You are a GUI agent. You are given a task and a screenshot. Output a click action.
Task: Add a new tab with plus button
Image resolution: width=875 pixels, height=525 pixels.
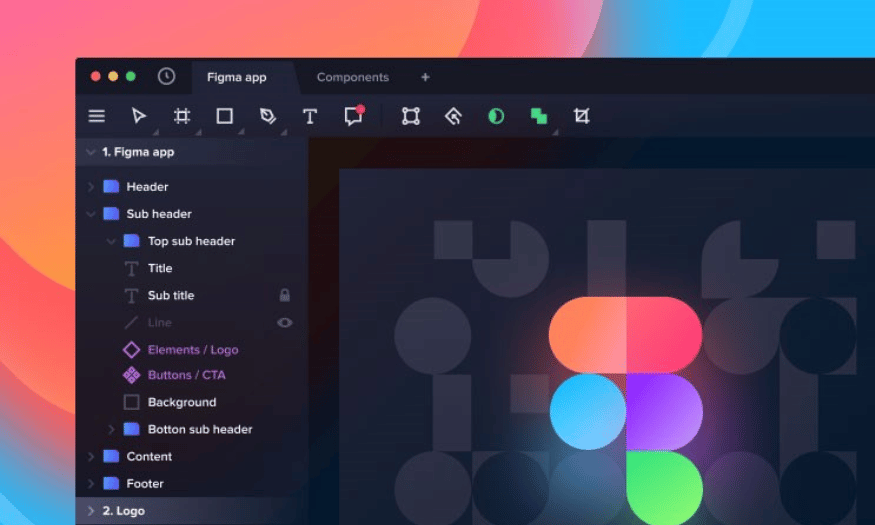coord(425,77)
